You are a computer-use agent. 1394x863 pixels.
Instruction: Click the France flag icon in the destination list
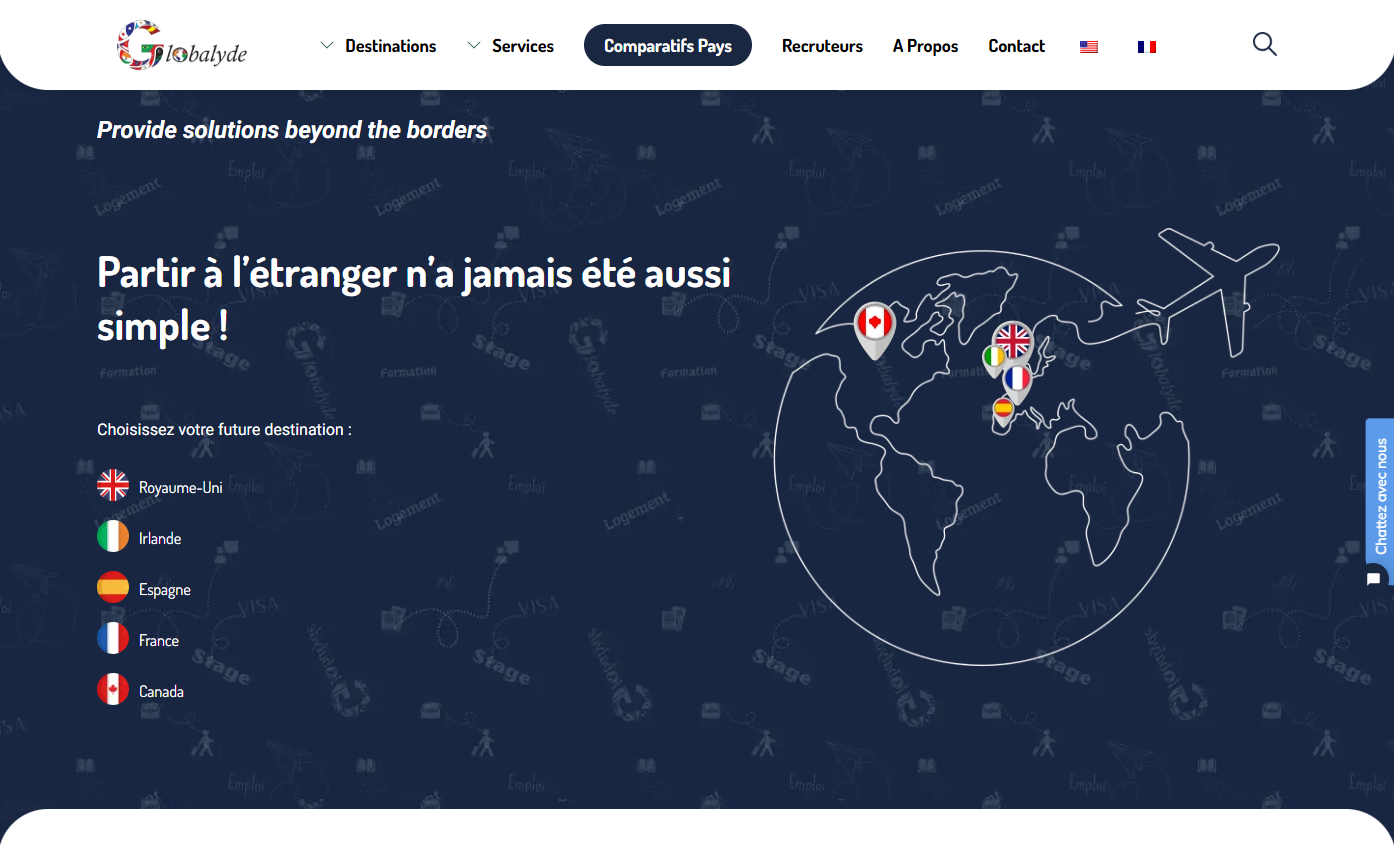[x=113, y=639]
